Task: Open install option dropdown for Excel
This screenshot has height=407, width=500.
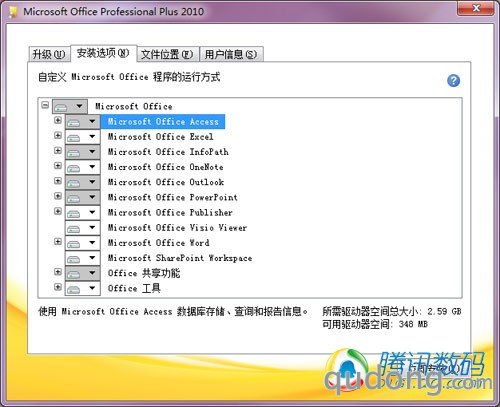Action: (83, 137)
